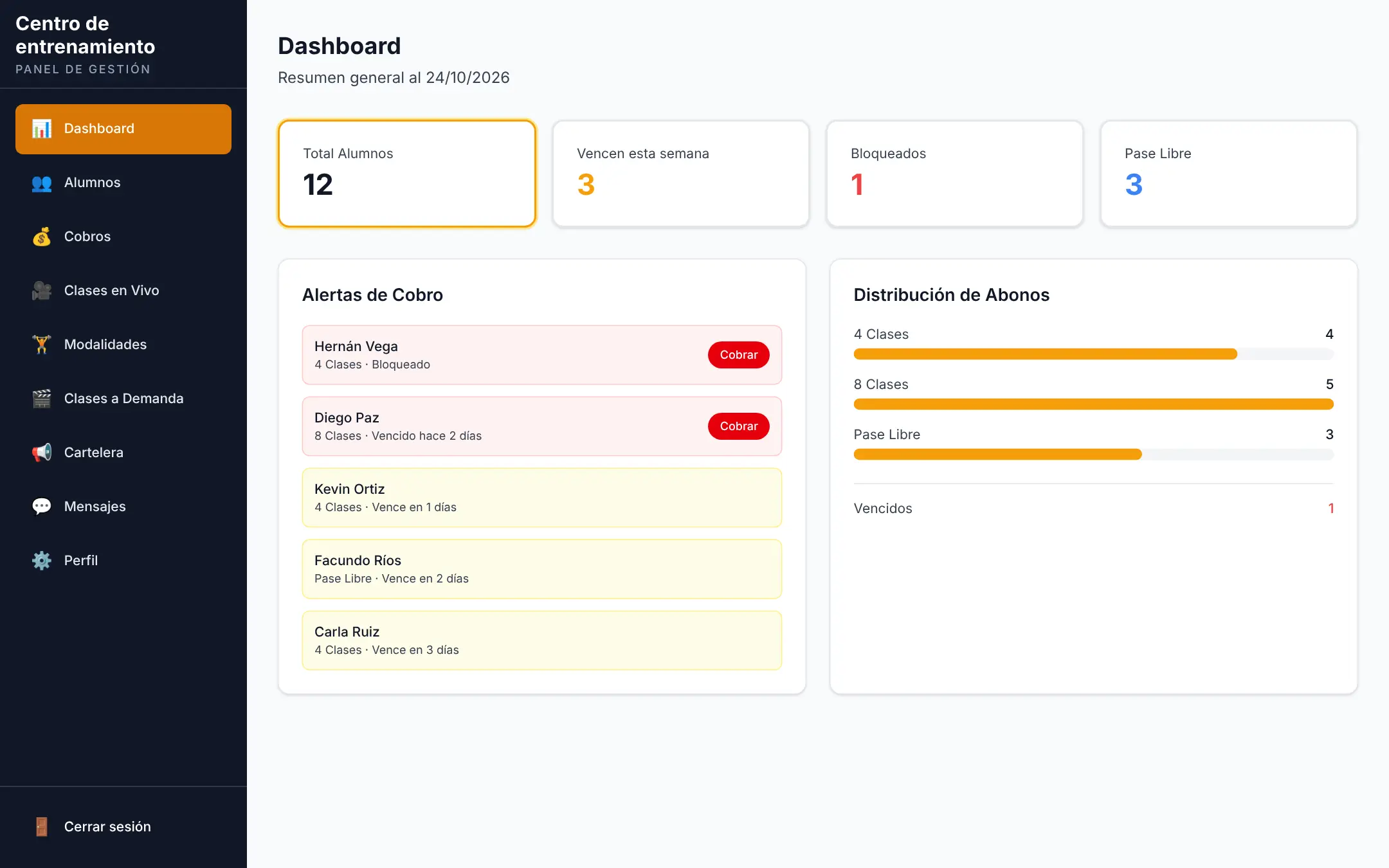1389x868 pixels.
Task: Click the Alumnos people icon
Action: tap(42, 183)
